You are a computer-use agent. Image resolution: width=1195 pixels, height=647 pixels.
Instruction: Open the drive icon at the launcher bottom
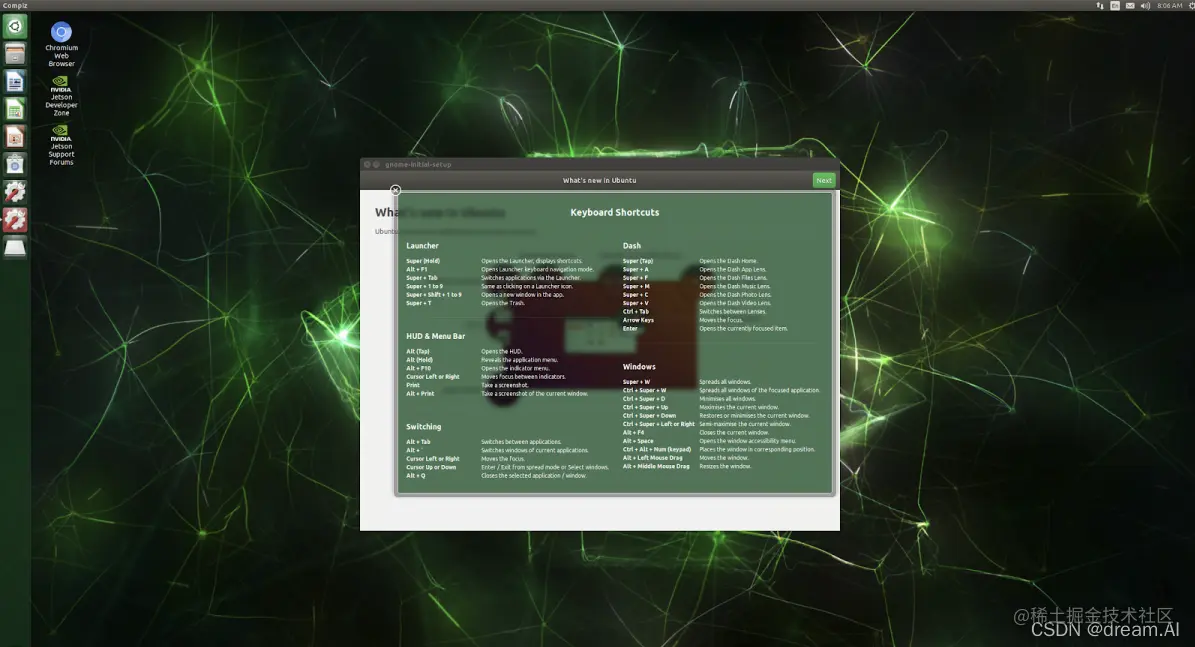14,247
